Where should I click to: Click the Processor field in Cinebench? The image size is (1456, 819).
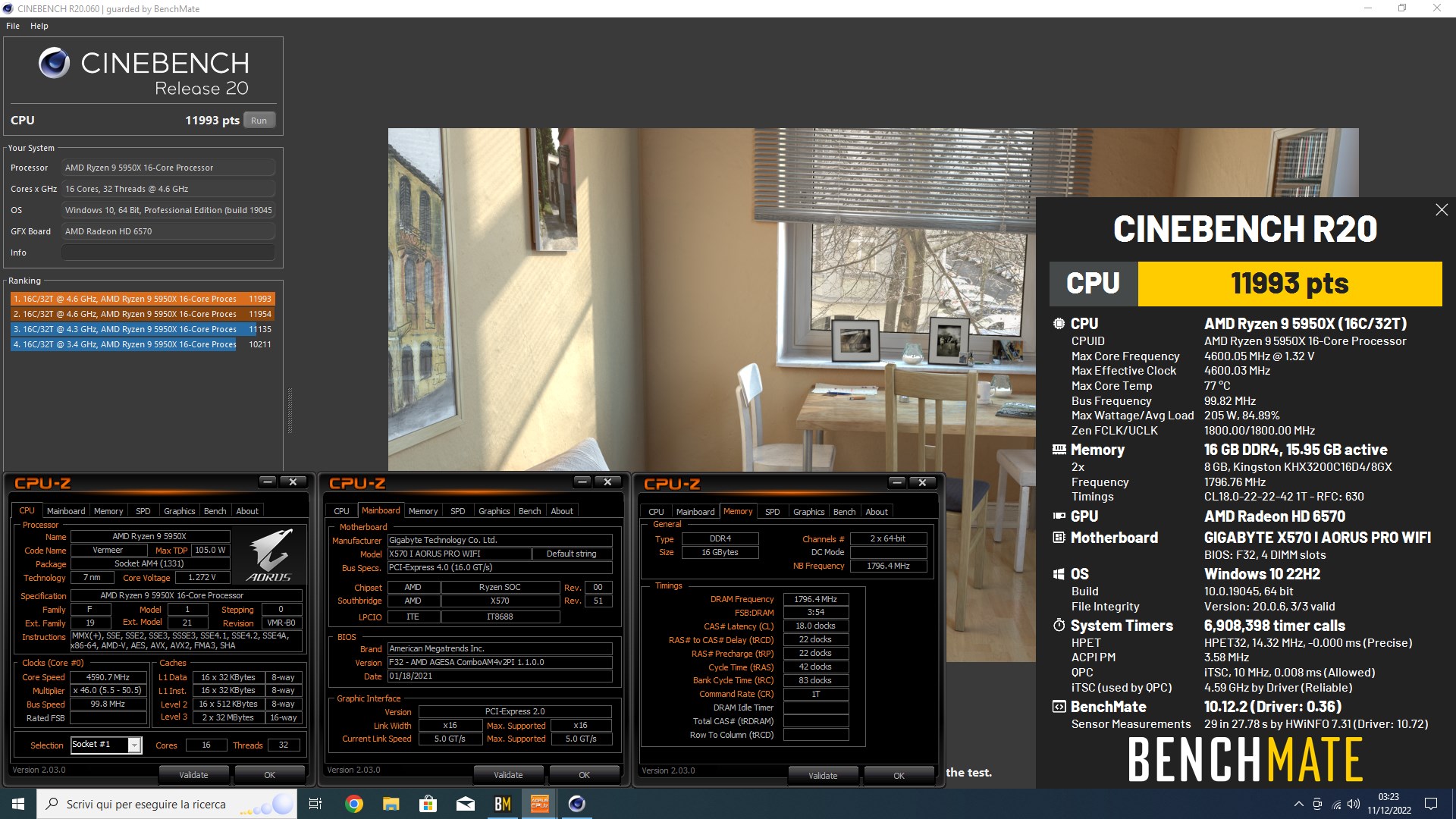[168, 168]
